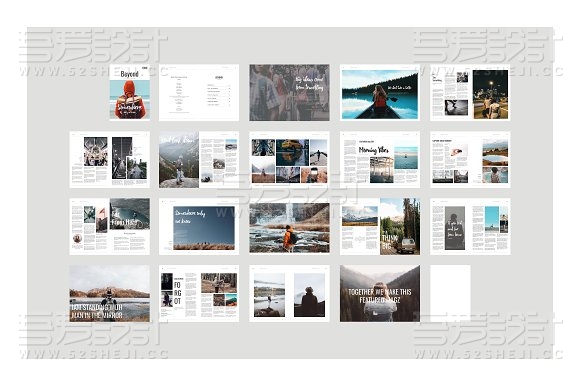Select the canoe on lake spread

380,92
